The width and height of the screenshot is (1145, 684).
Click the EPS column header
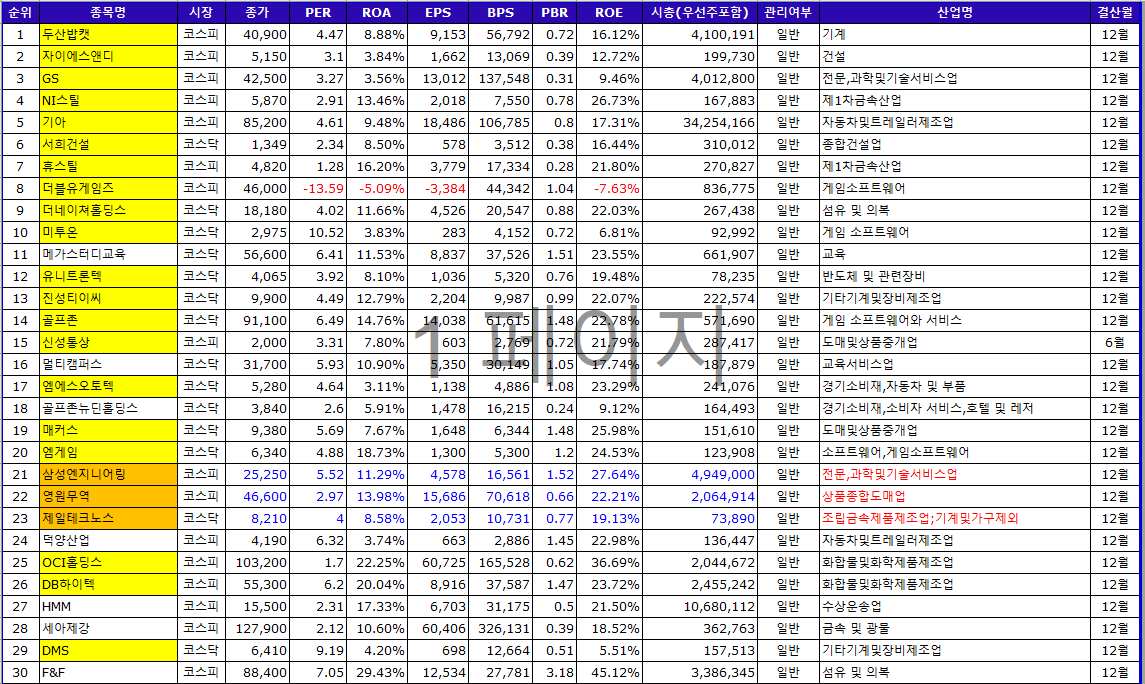tap(437, 12)
